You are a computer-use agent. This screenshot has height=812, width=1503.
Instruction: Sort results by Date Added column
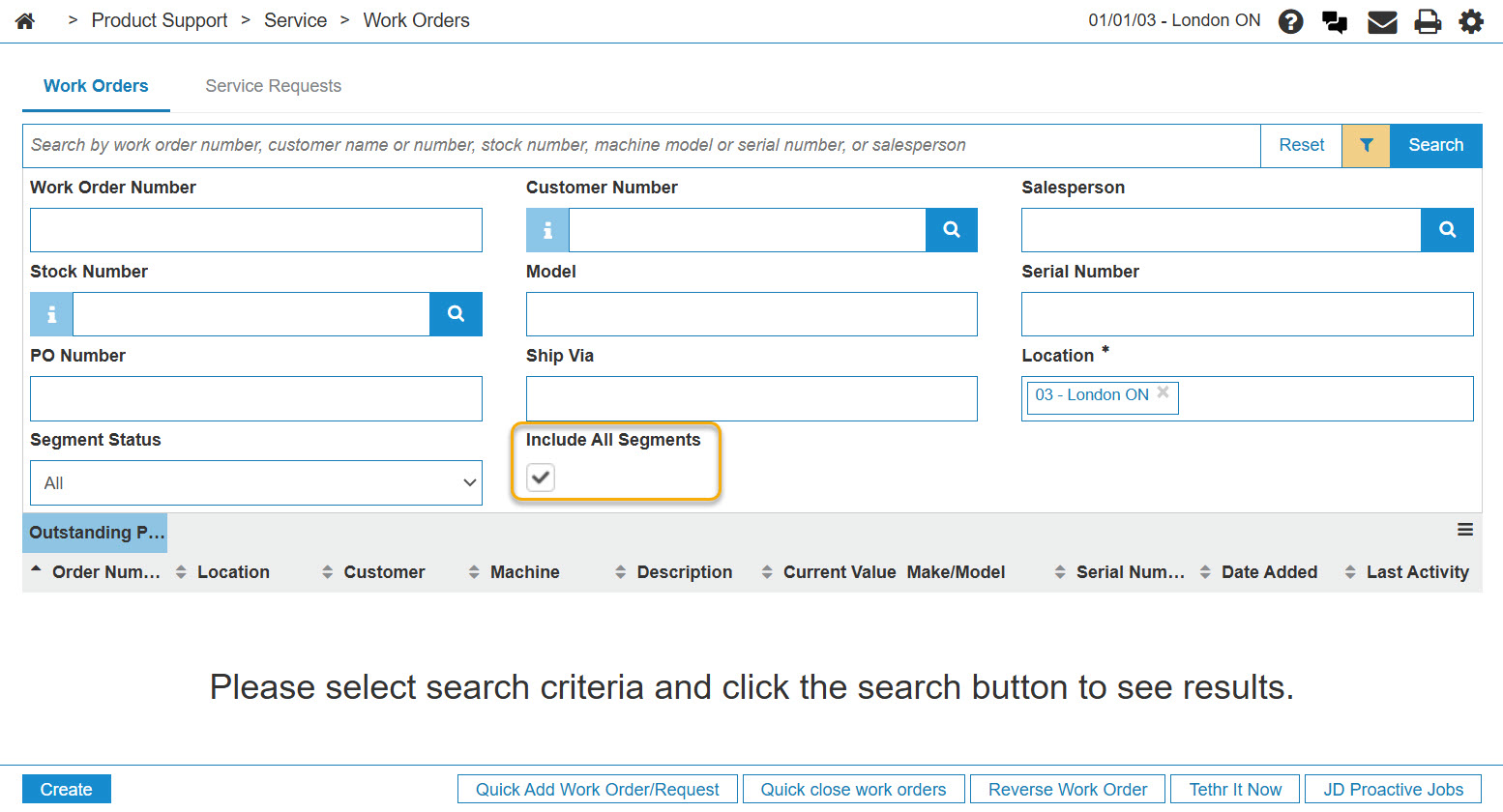coord(1268,572)
